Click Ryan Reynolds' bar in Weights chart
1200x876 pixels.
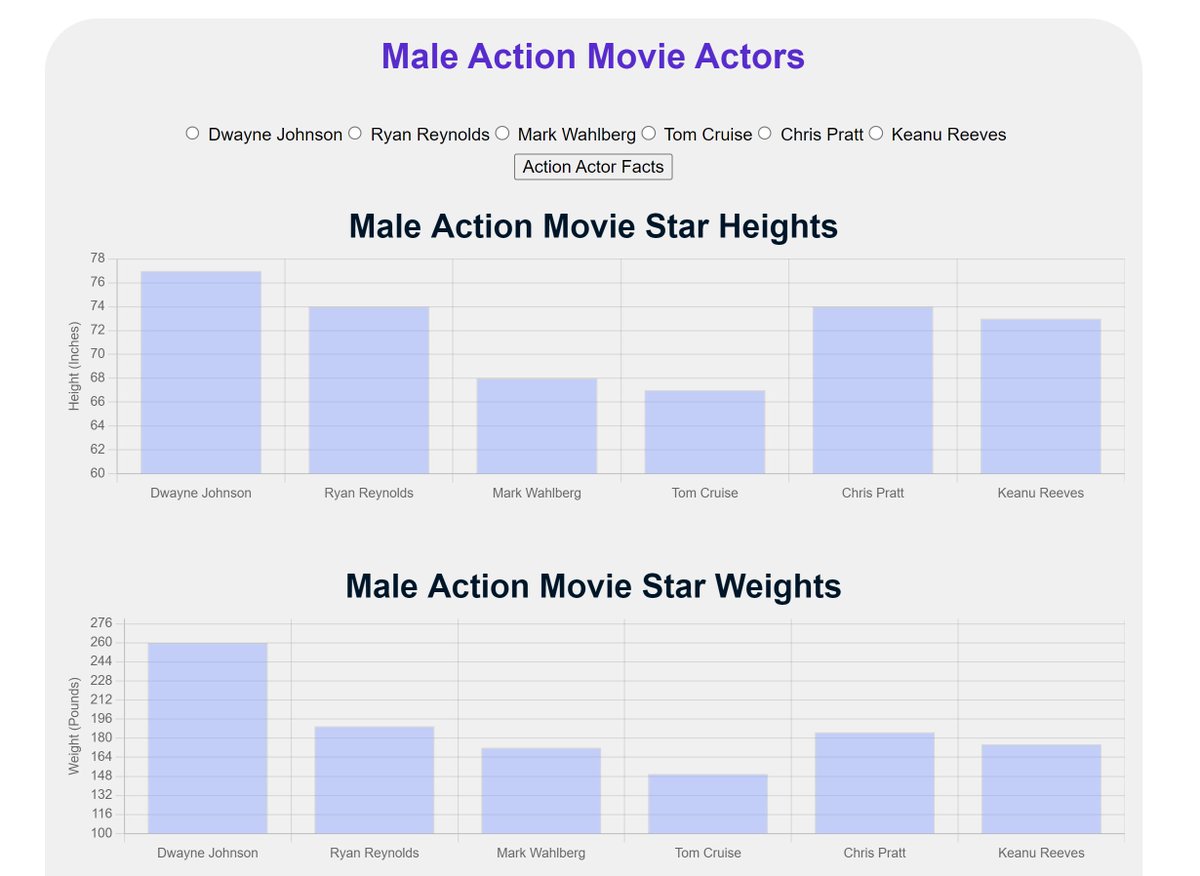point(374,780)
